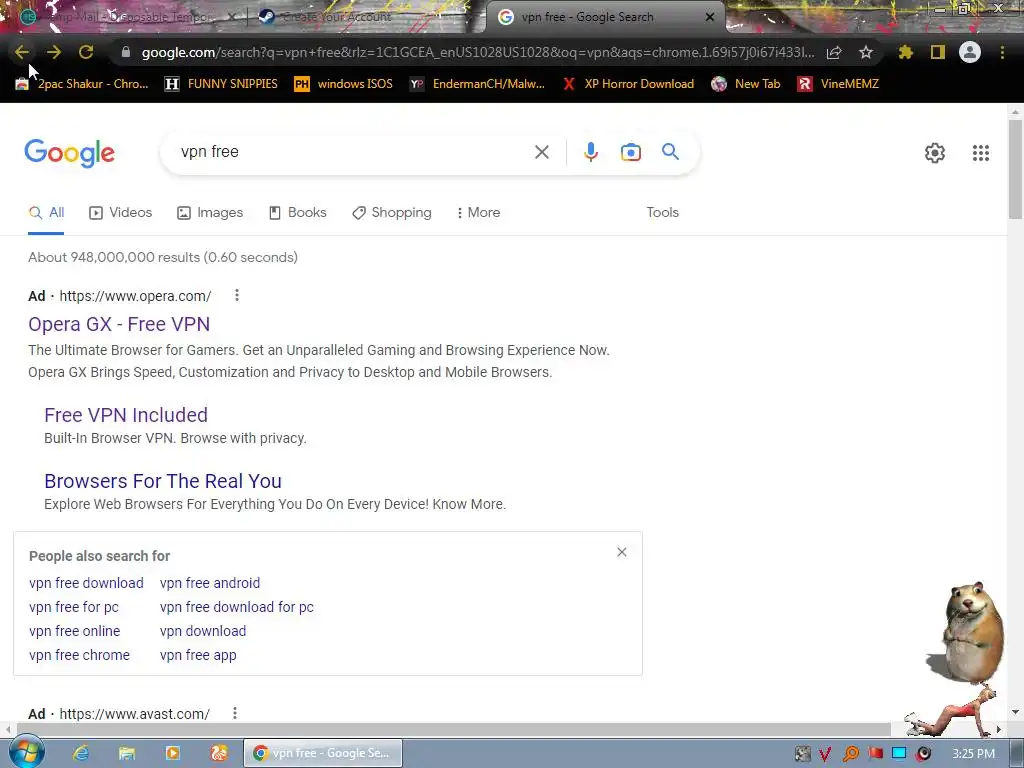
Task: Open the Free VPN Included sitelink
Action: point(126,415)
